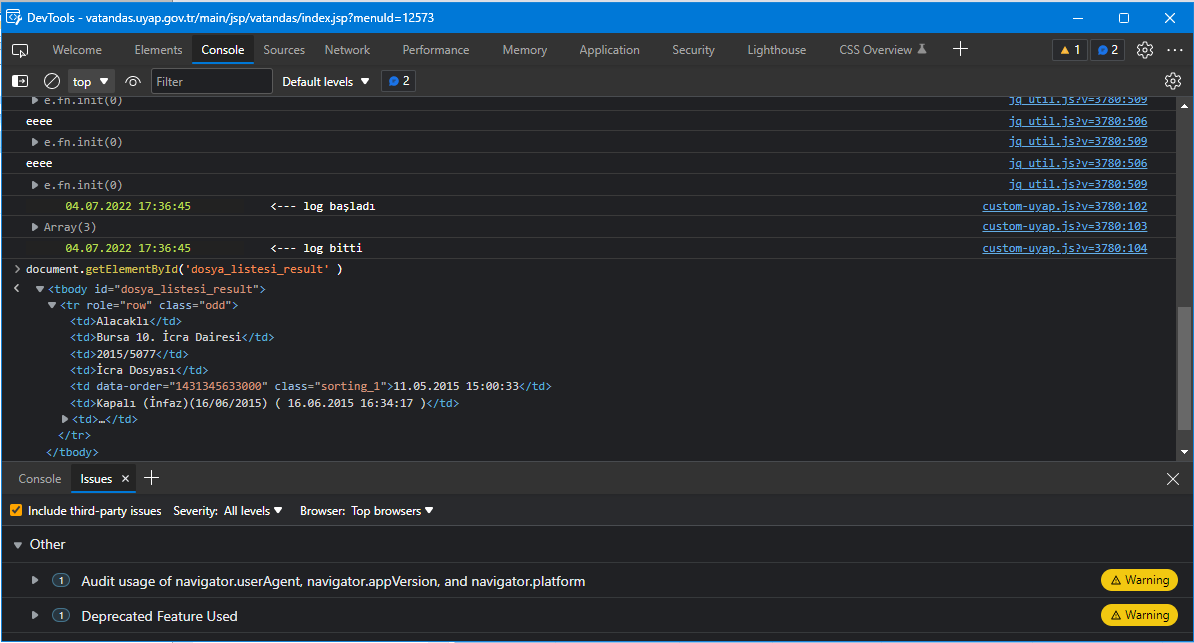Click inside the console Filter field
The height and width of the screenshot is (643, 1194).
coord(211,82)
